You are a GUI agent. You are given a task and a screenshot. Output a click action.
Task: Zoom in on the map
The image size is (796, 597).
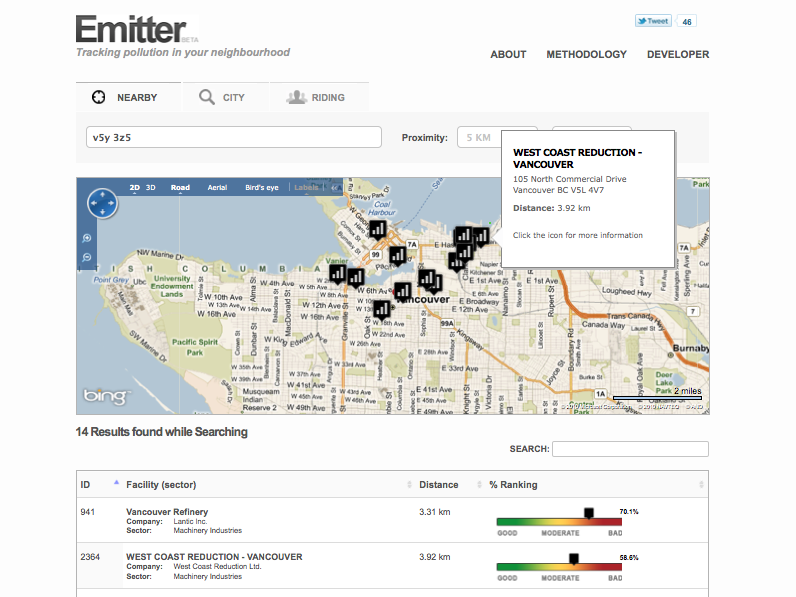(x=88, y=238)
